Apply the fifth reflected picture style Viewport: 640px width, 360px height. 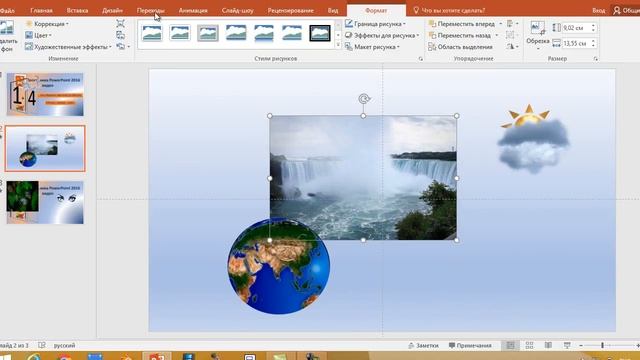264,33
